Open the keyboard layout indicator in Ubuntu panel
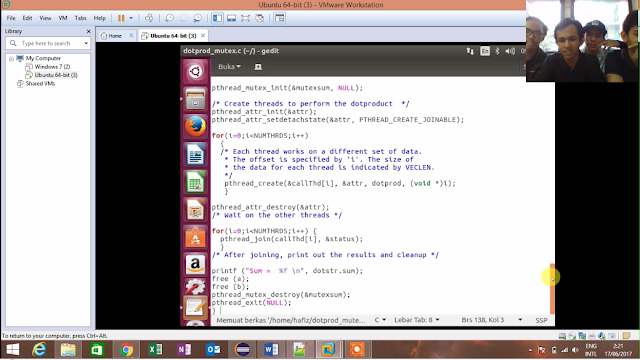This screenshot has height=360, width=640. pos(485,51)
